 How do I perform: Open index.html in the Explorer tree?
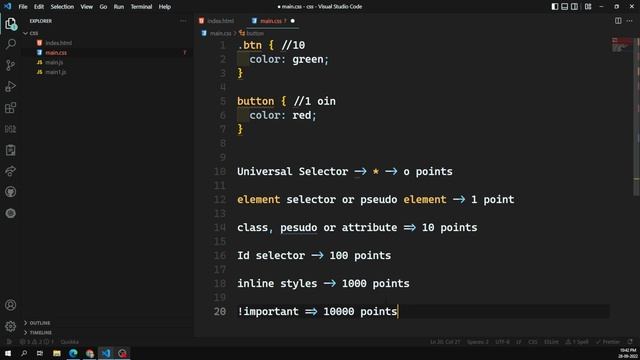tap(58, 43)
